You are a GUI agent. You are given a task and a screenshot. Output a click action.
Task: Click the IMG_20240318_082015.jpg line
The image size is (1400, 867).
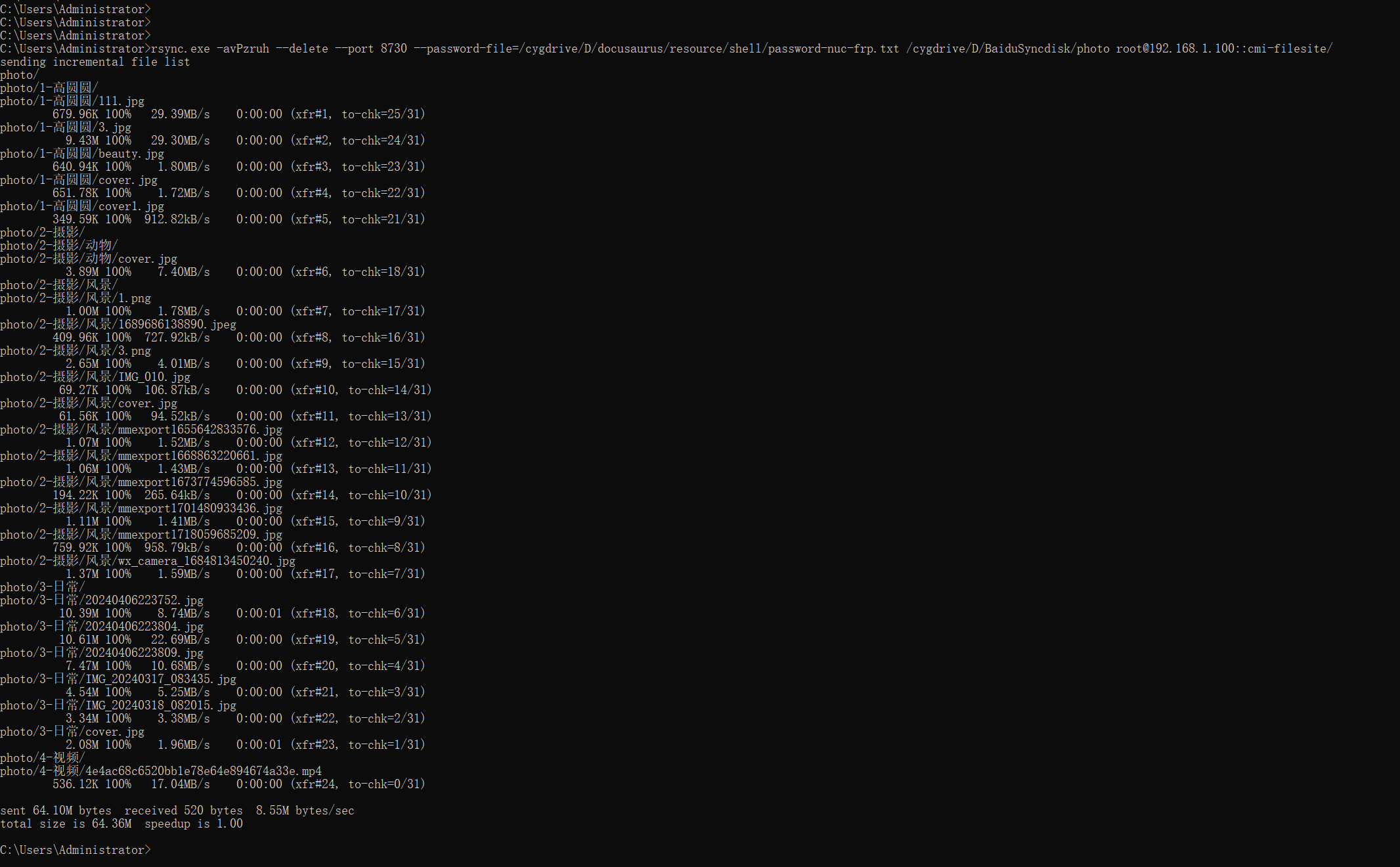coord(118,705)
